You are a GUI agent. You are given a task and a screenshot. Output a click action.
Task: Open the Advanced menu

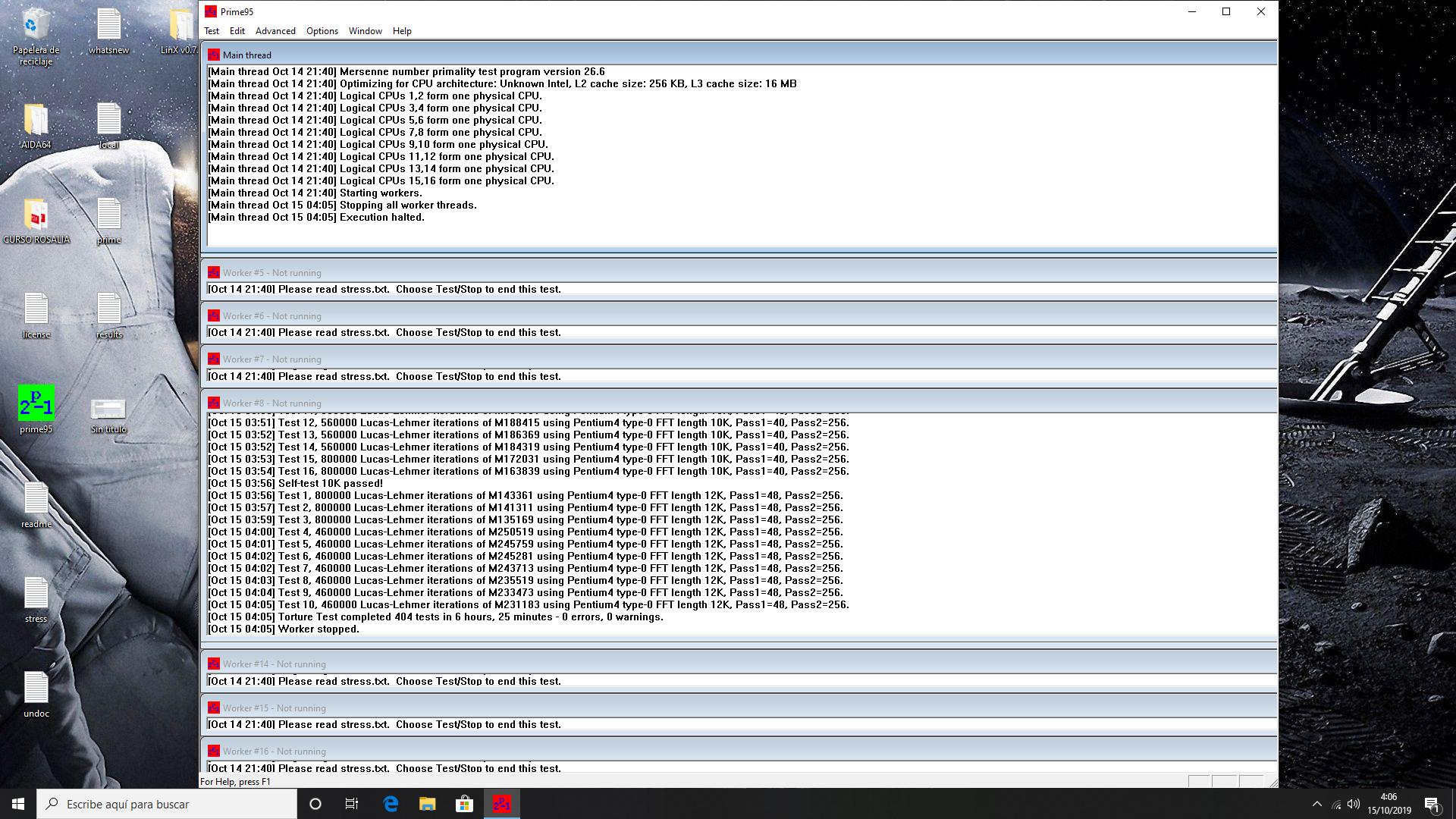click(275, 31)
